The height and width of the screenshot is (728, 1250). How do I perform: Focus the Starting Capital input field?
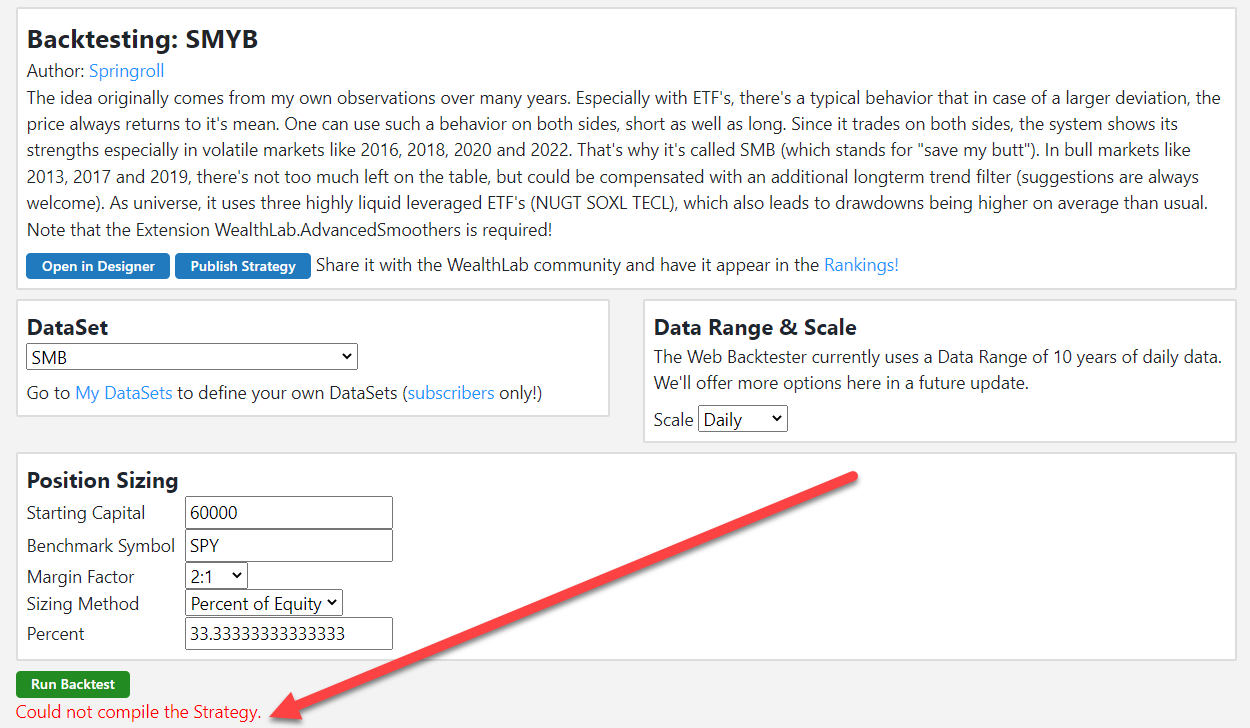[x=289, y=513]
